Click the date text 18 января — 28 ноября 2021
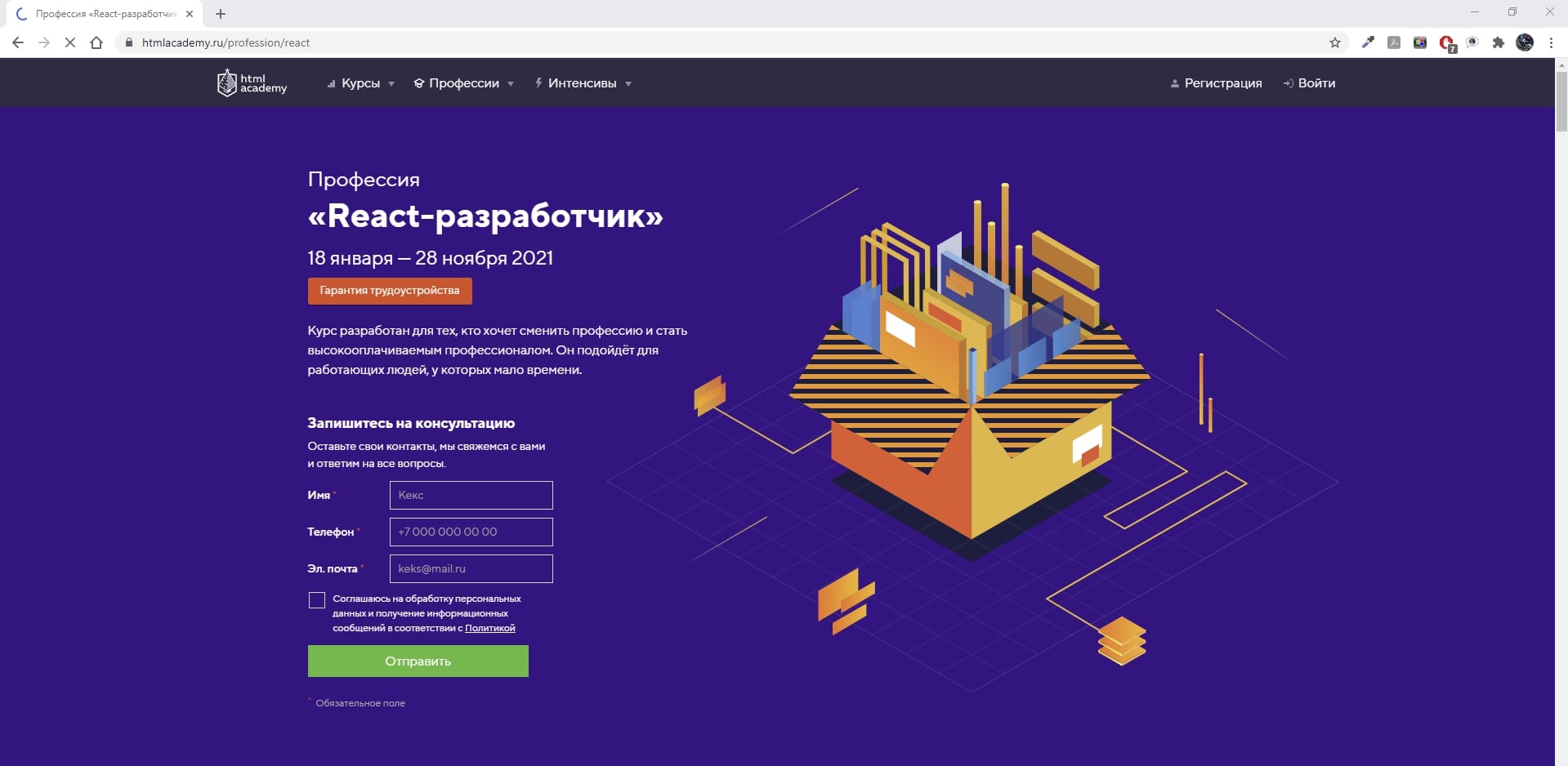Viewport: 1568px width, 766px height. click(431, 258)
